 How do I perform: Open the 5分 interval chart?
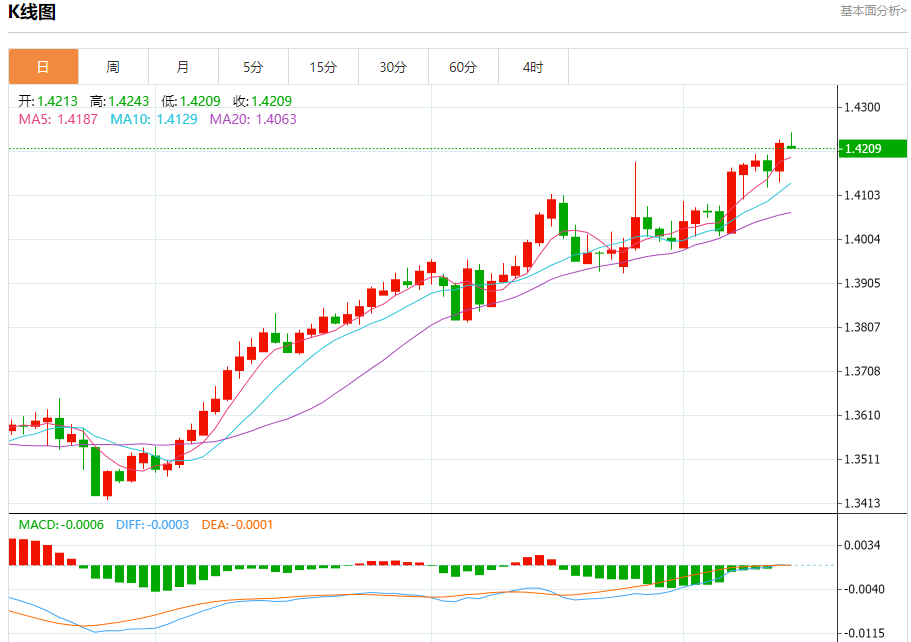click(253, 67)
